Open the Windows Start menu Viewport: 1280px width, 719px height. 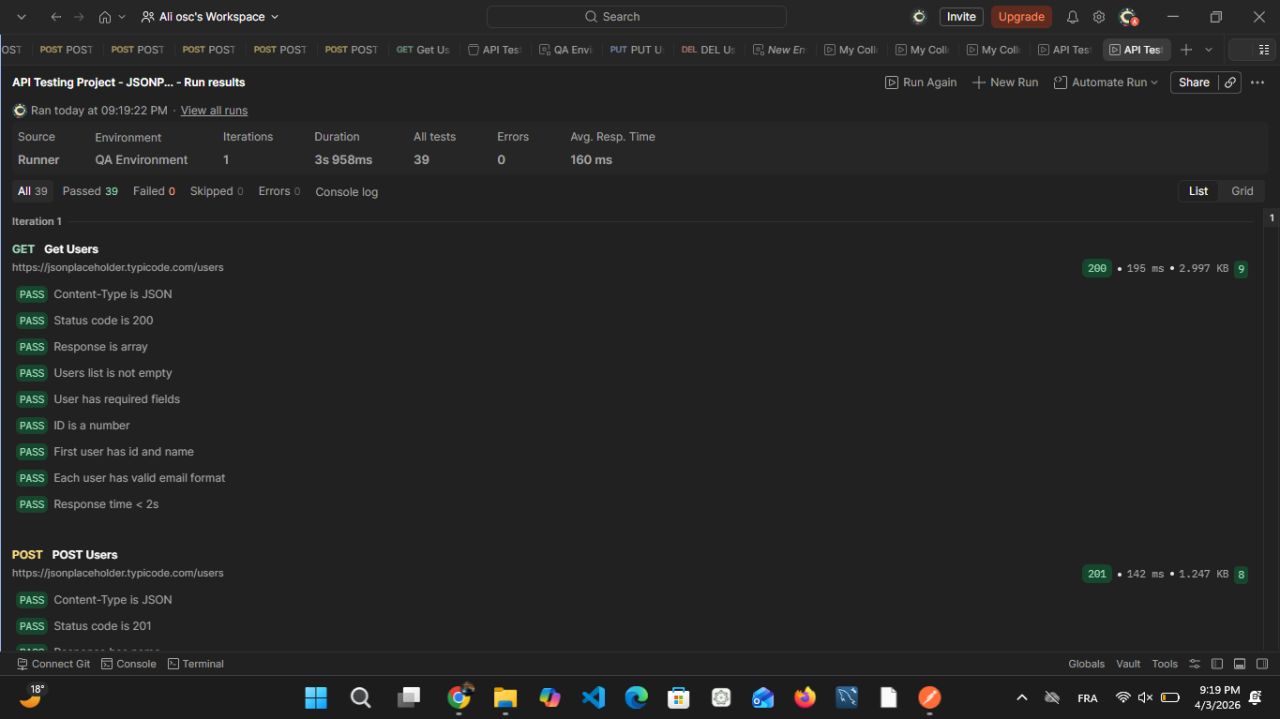[x=316, y=697]
